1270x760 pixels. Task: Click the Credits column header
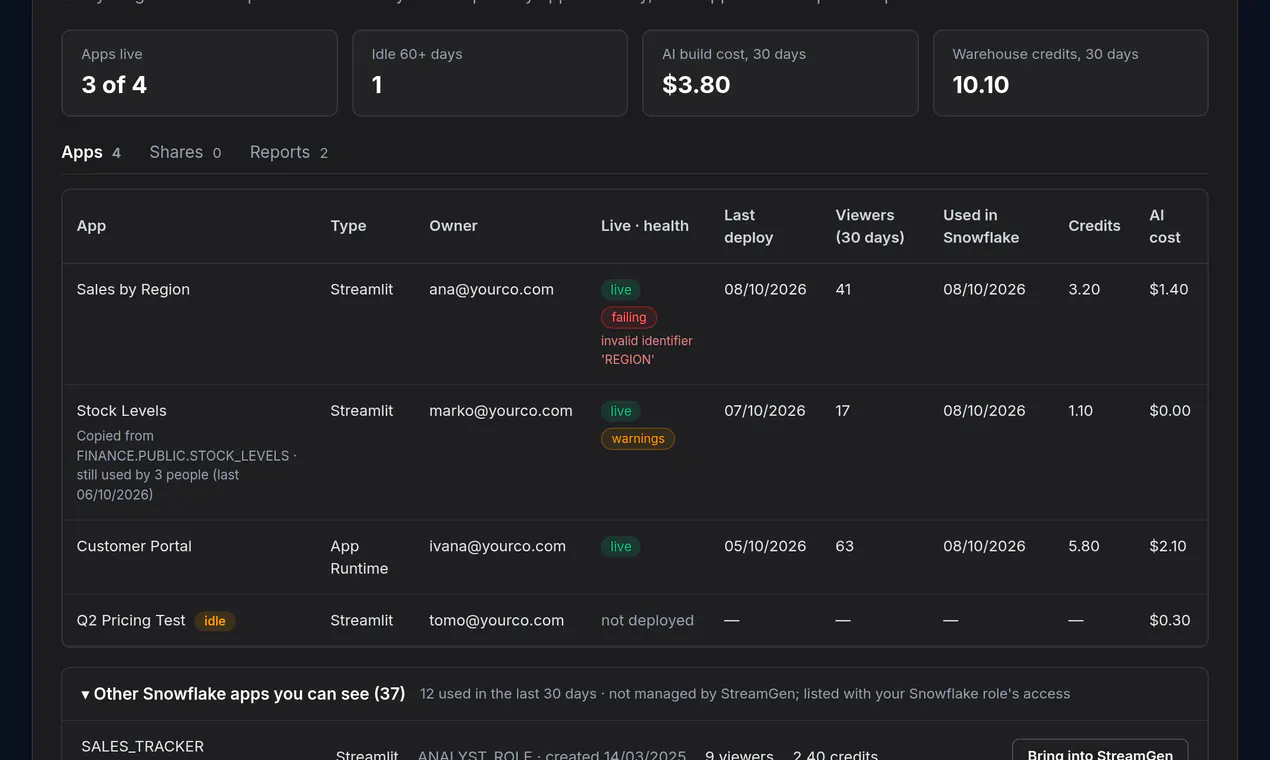pyautogui.click(x=1094, y=226)
